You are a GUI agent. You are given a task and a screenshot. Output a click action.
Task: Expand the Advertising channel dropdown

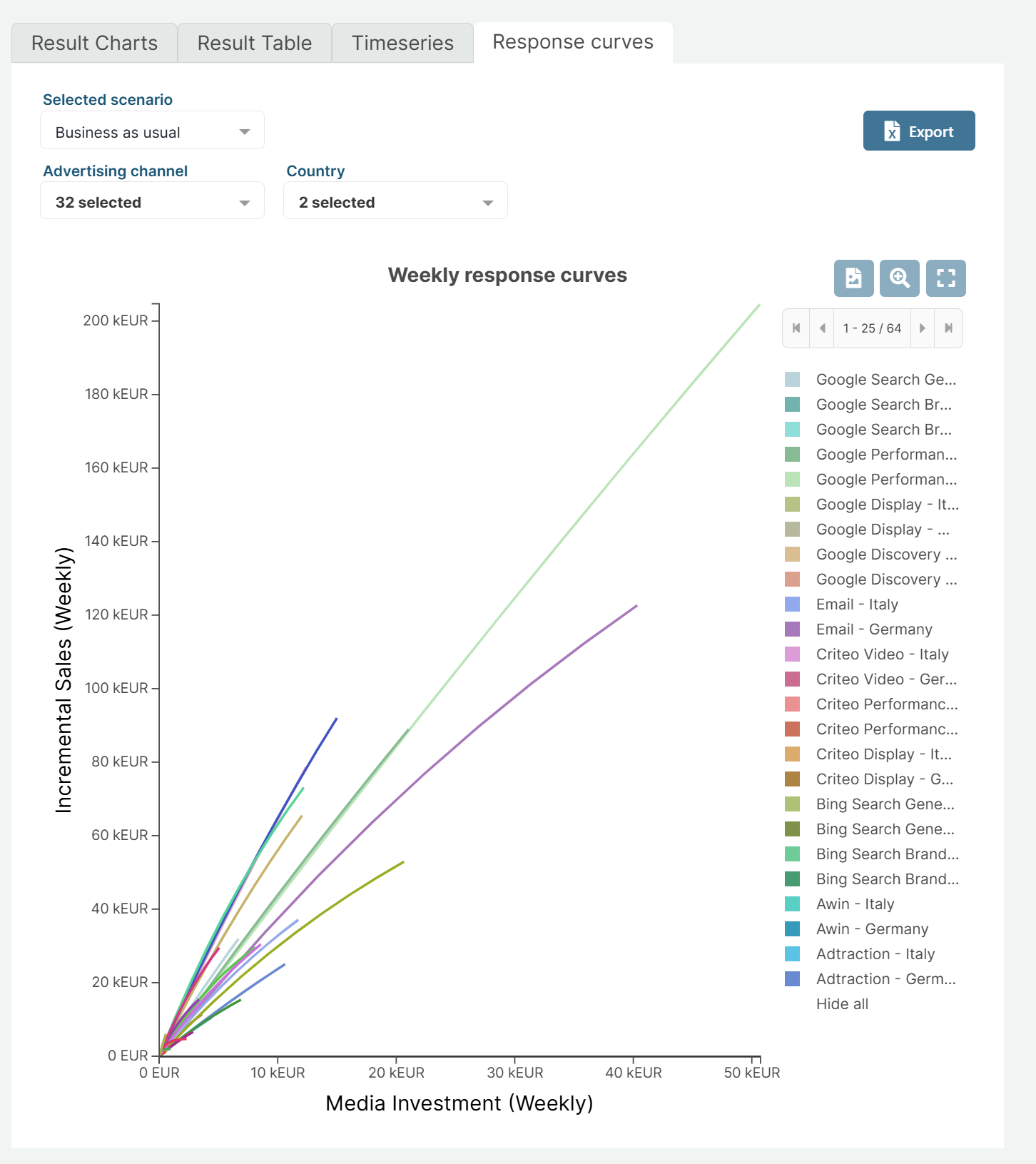pos(152,203)
